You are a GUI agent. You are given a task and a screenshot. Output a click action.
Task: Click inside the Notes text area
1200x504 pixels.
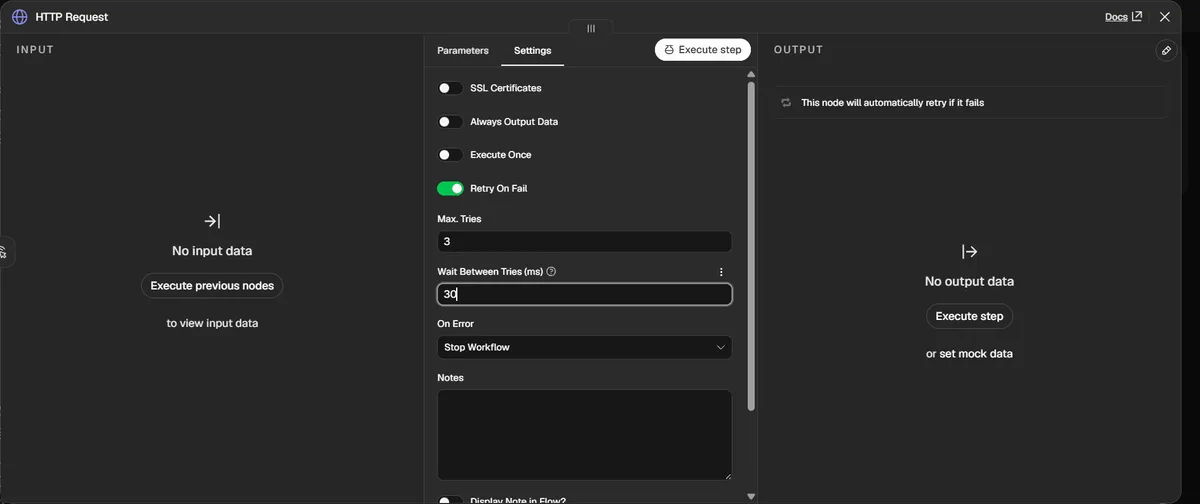[584, 435]
